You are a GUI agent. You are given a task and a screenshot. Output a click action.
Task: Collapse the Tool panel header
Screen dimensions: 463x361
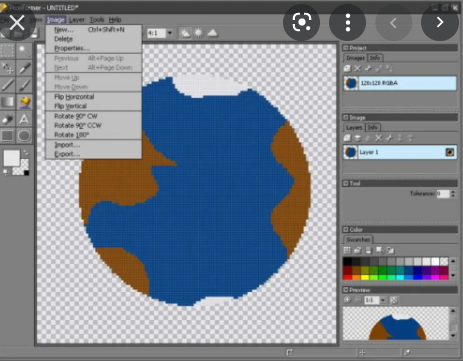click(346, 183)
